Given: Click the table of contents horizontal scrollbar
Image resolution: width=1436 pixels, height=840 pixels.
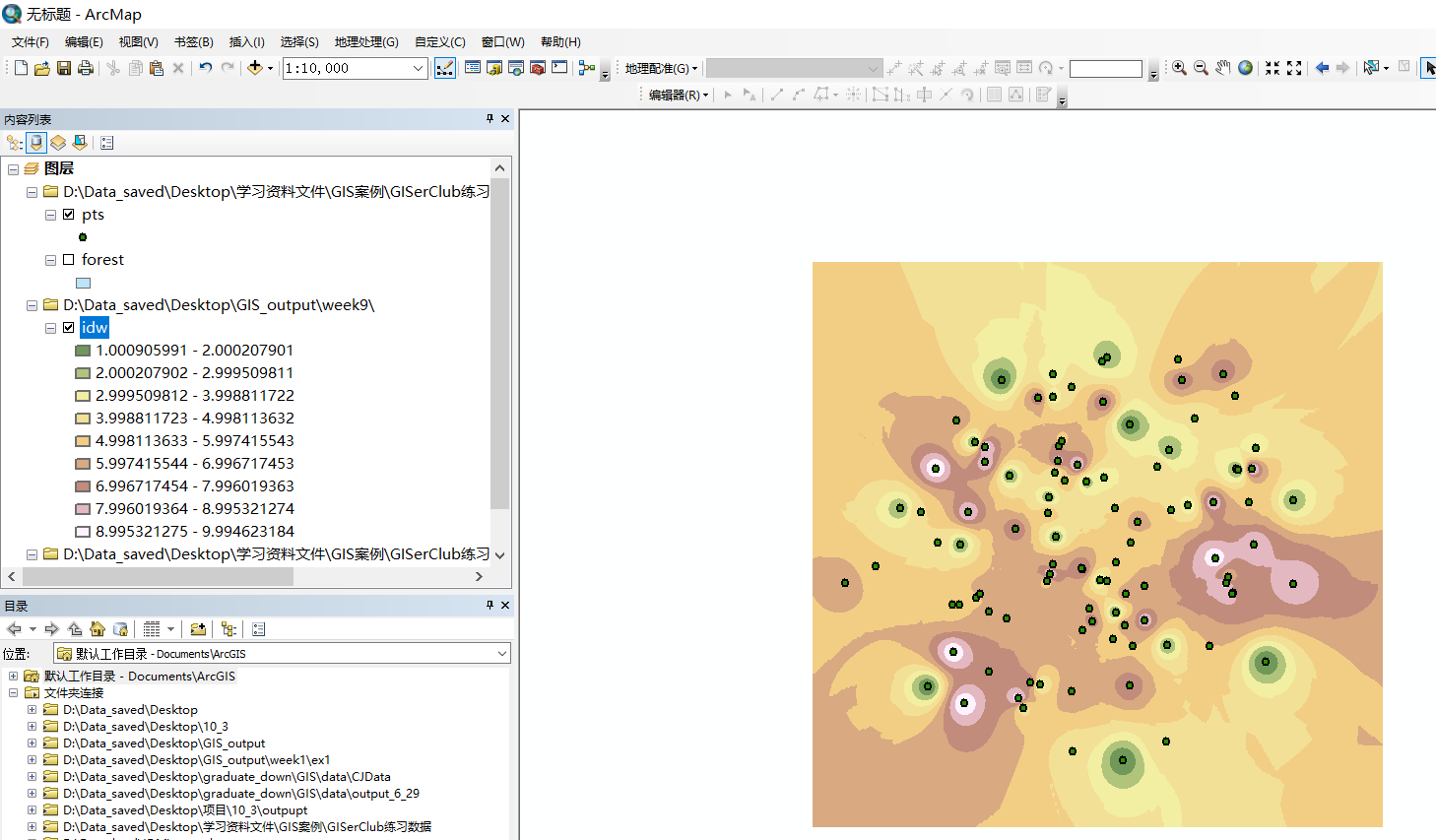Looking at the screenshot, I should coord(158,576).
